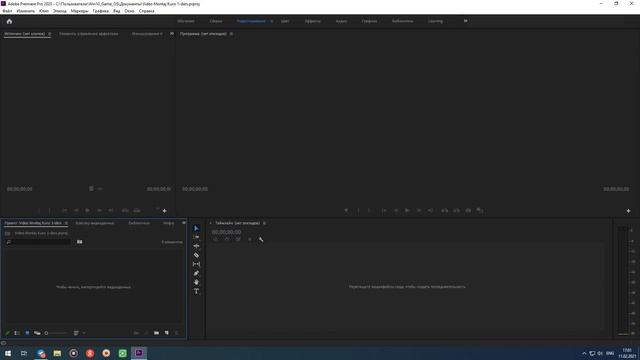The width and height of the screenshot is (640, 360).
Task: Toggle project writable pencil icon
Action: point(7,333)
